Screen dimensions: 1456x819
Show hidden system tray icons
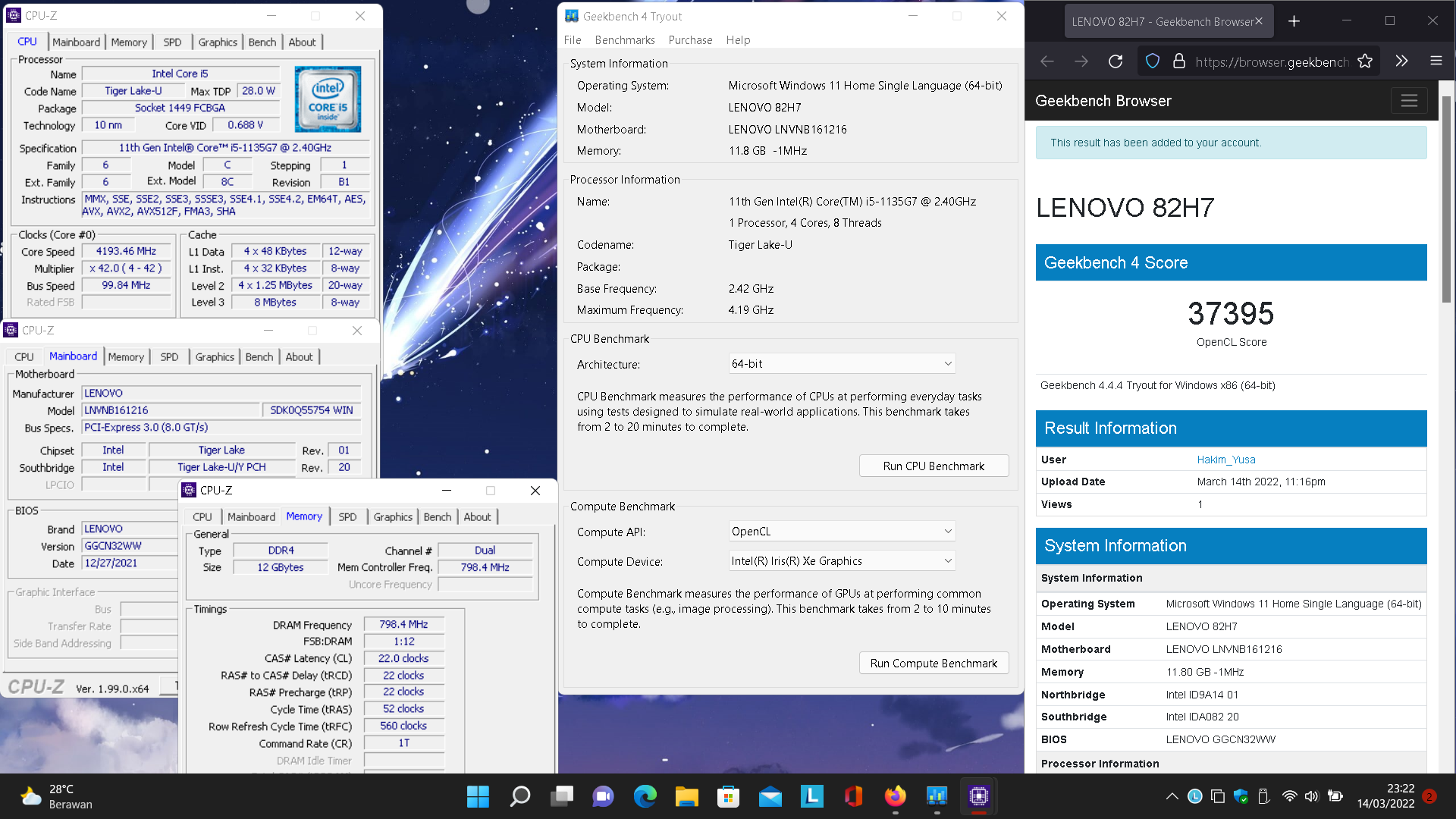(x=1172, y=796)
